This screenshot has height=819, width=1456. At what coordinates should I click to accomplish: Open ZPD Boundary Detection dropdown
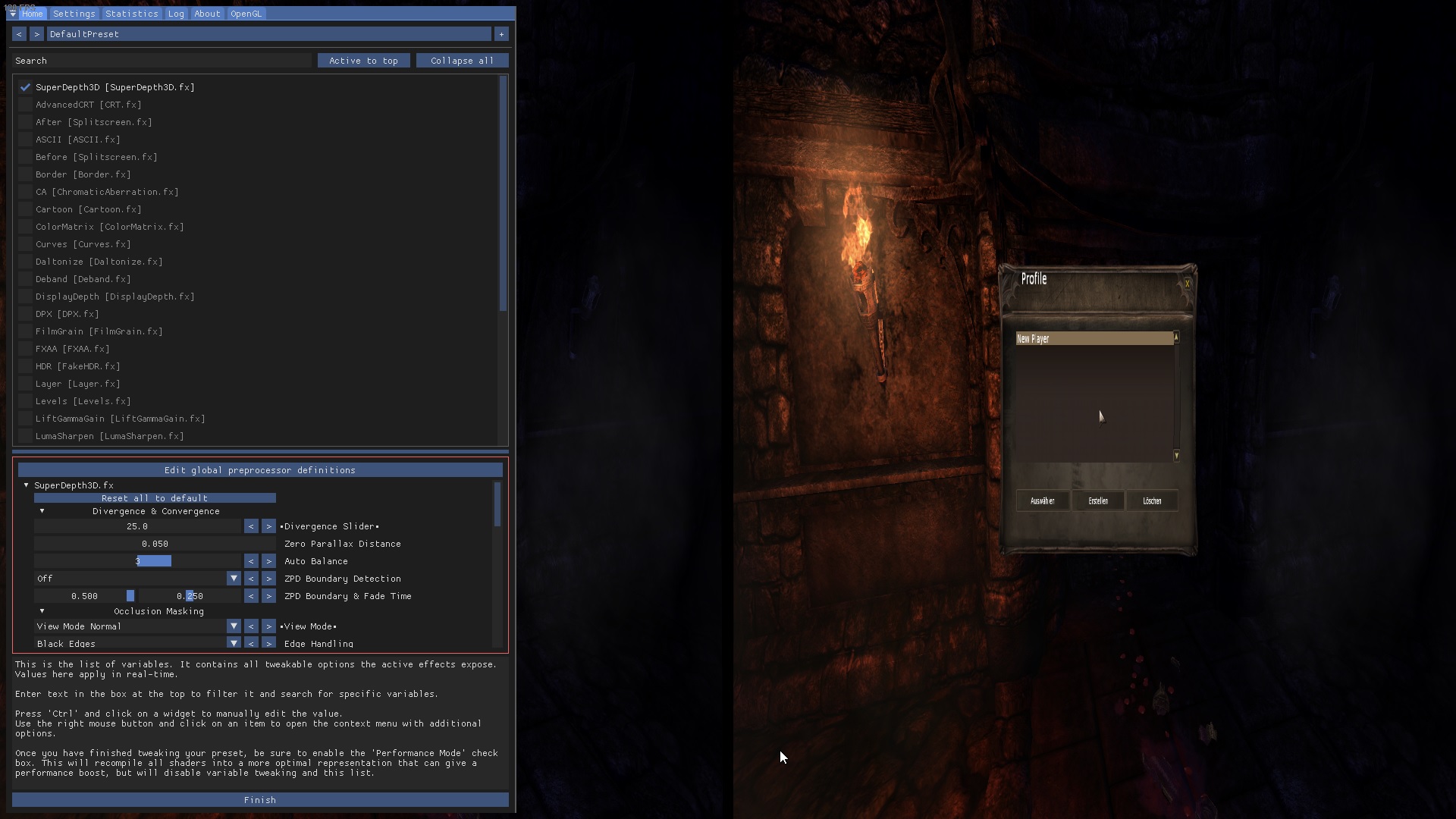tap(233, 579)
